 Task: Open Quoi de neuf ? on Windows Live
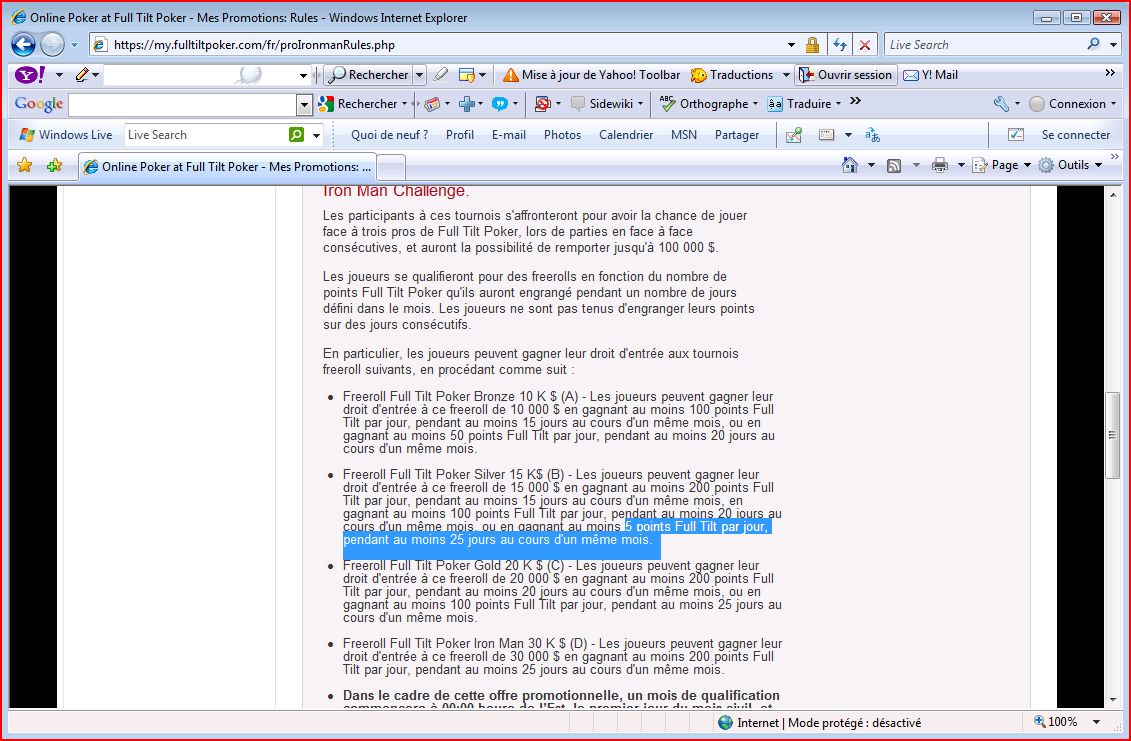coord(390,135)
